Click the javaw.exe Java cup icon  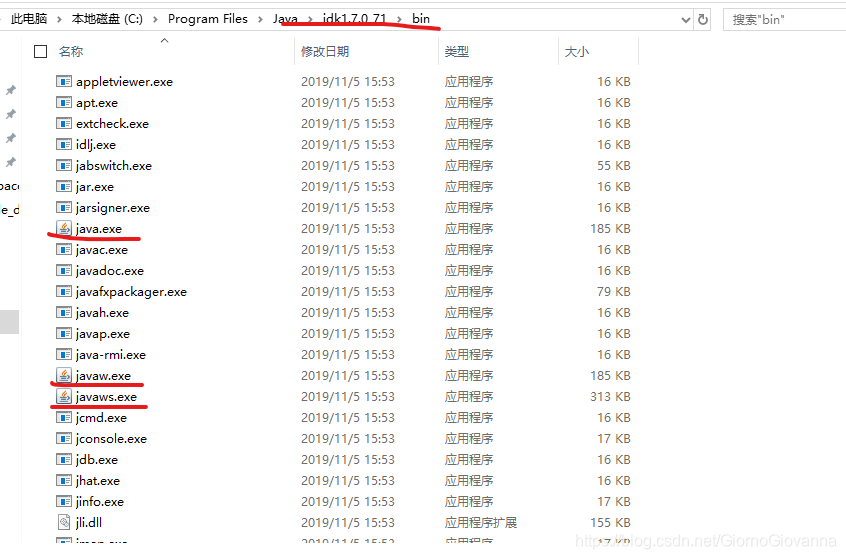(x=64, y=375)
